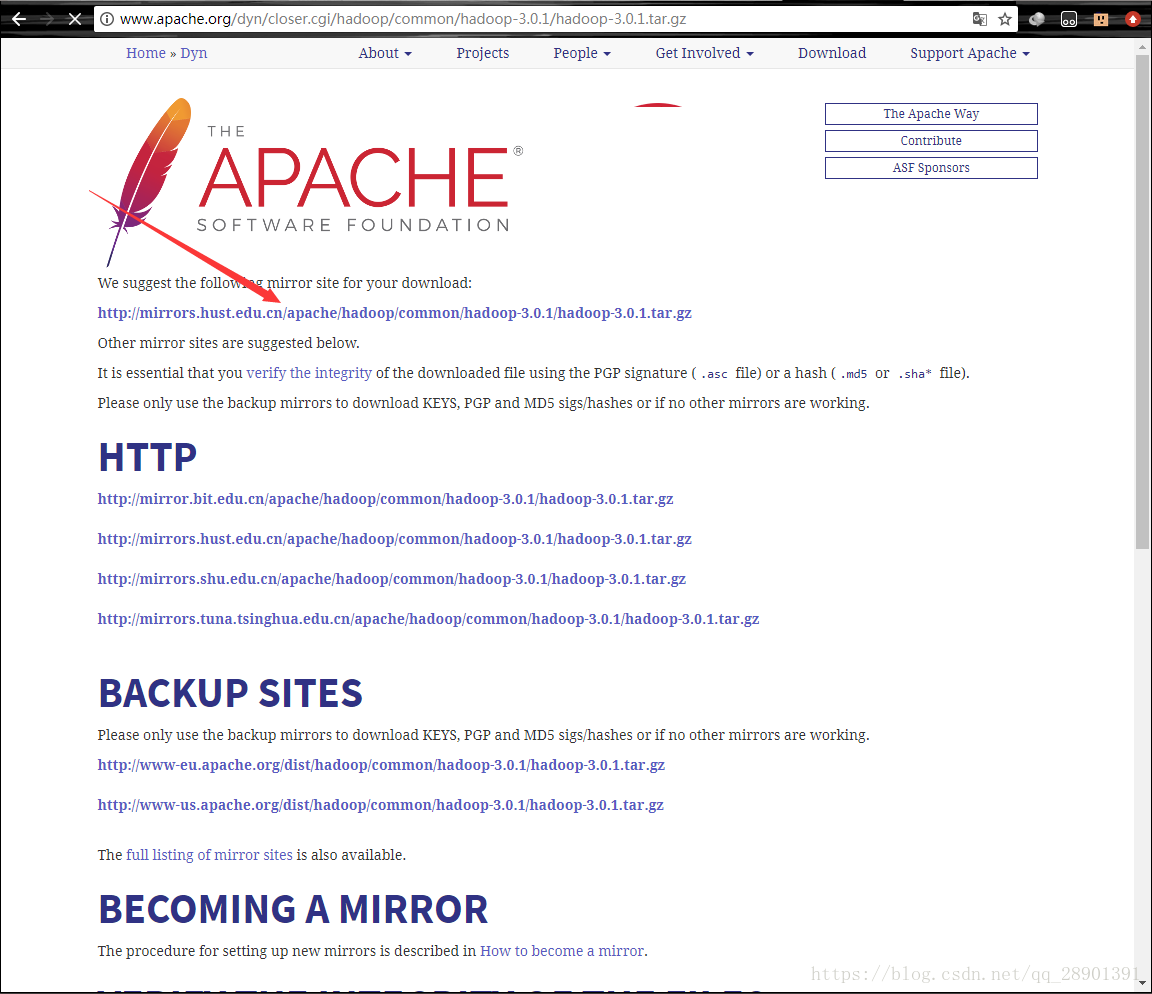
Task: Click the browser forward arrow
Action: click(x=47, y=19)
